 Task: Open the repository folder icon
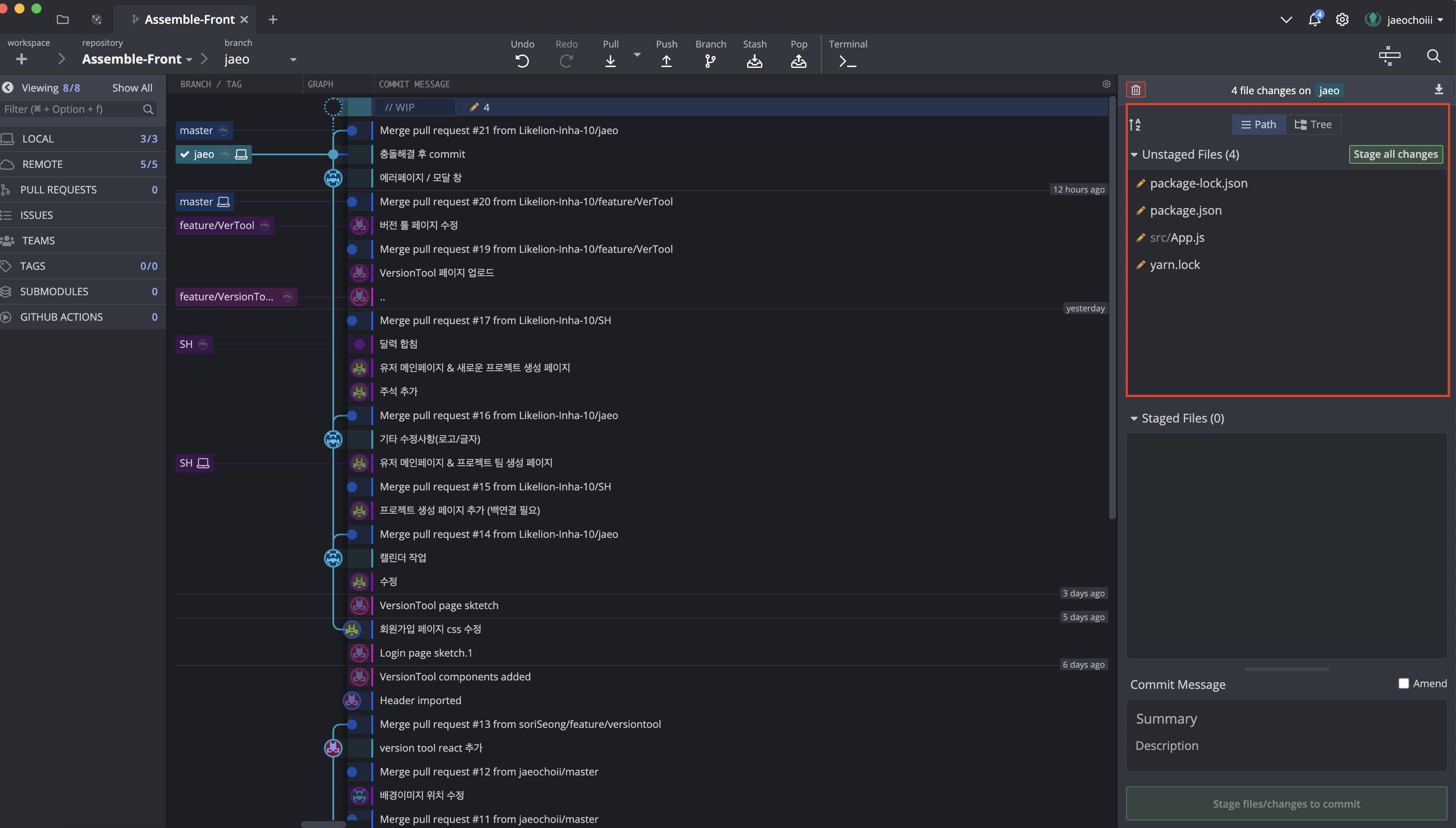62,20
